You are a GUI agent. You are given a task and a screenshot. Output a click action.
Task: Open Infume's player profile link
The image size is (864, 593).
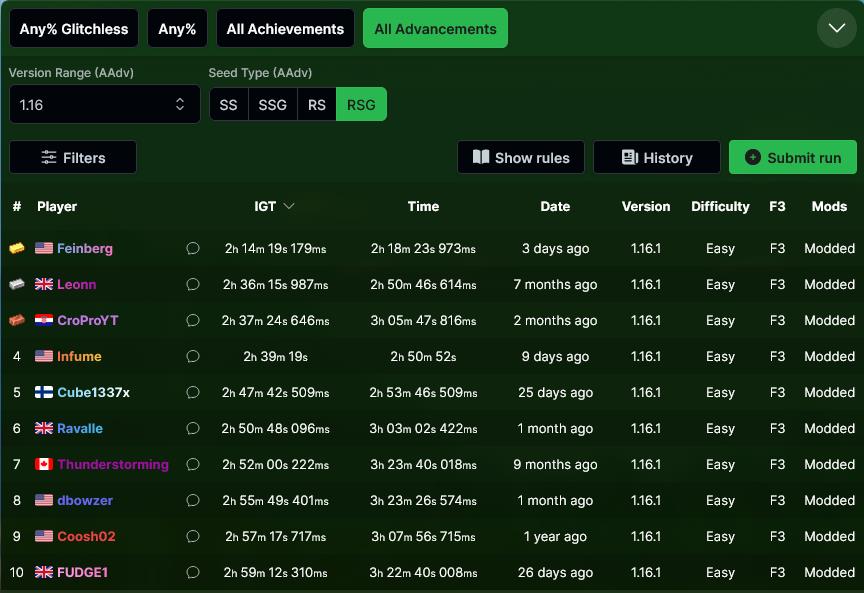[79, 357]
